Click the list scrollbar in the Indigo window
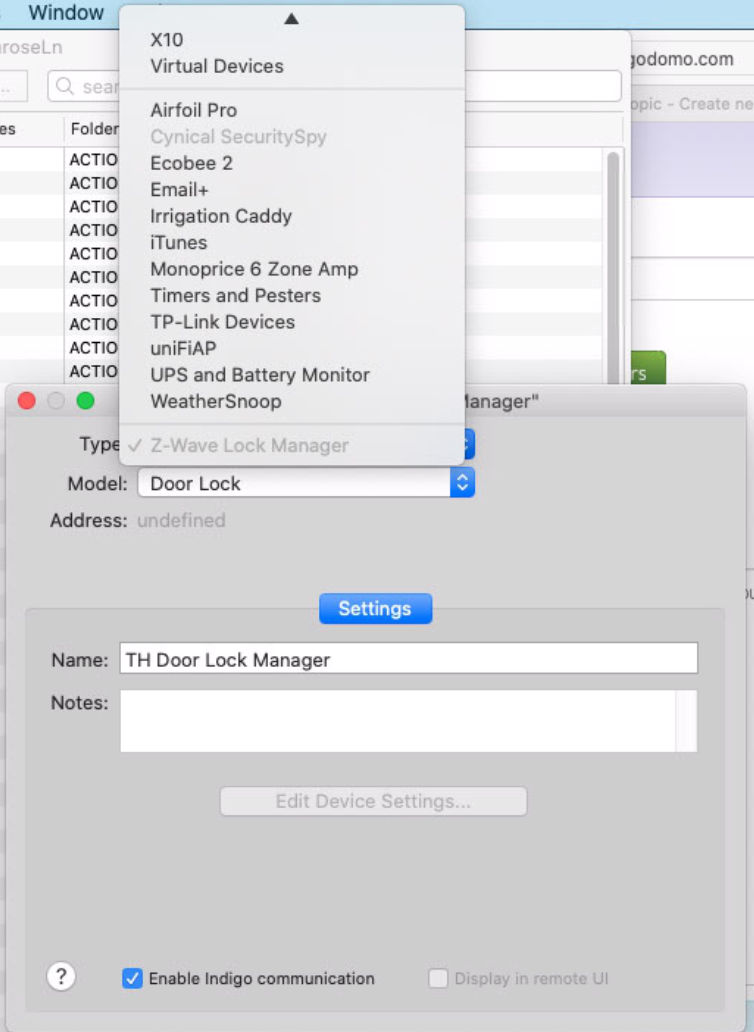754x1032 pixels. 613,267
